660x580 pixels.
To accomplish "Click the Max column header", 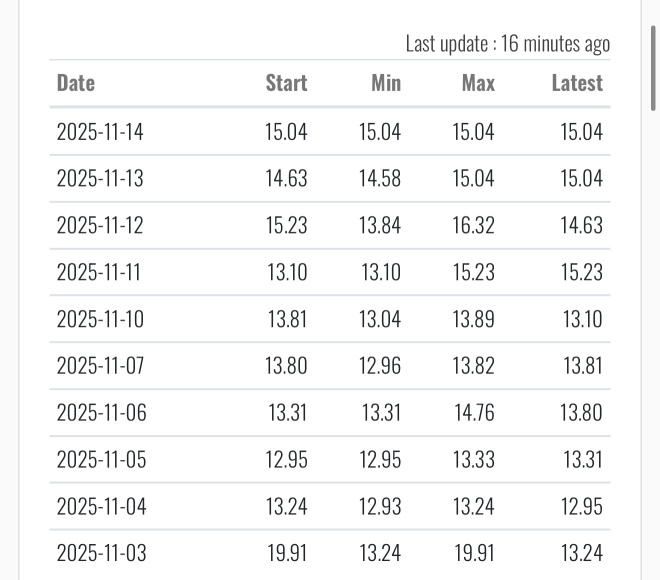I will click(478, 83).
